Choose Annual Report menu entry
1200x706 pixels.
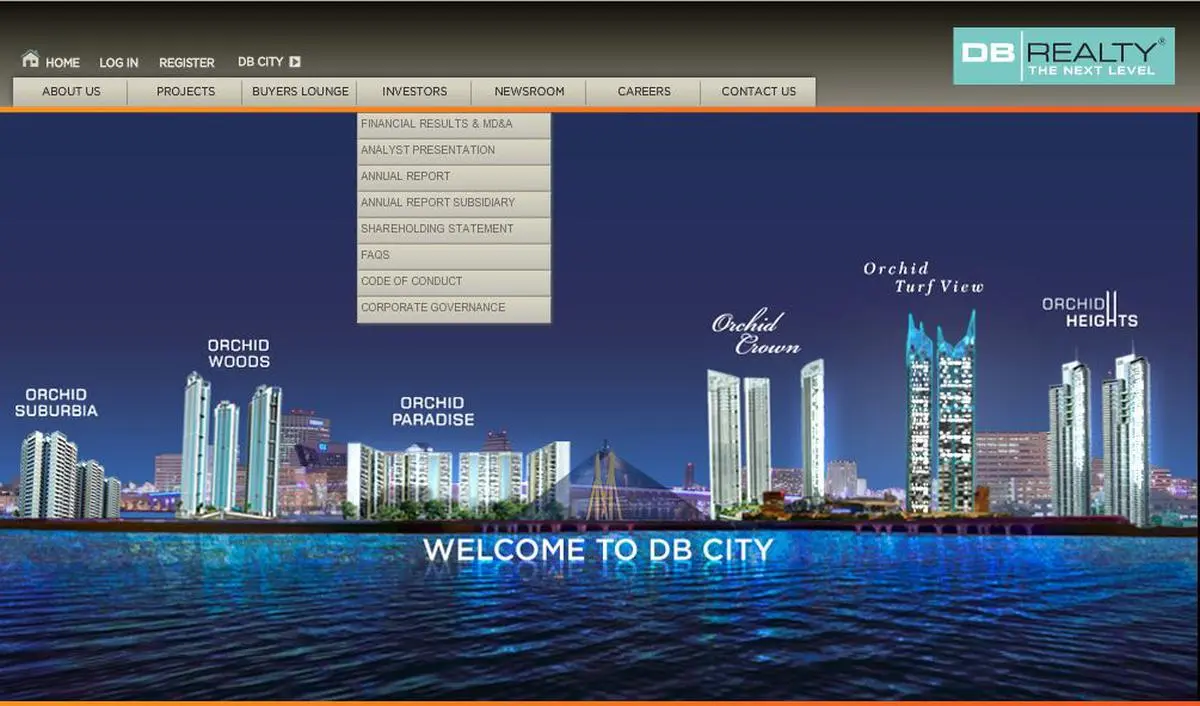tap(454, 177)
